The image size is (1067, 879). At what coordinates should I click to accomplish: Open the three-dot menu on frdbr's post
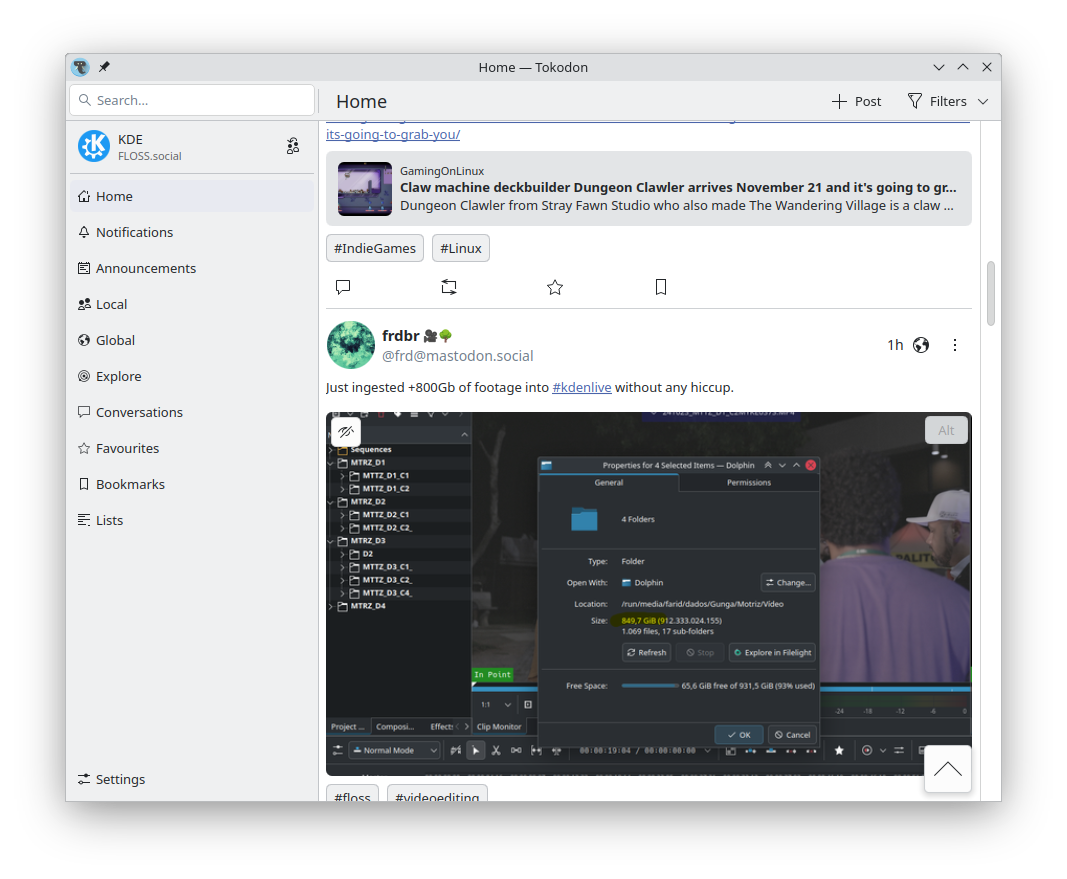point(955,345)
